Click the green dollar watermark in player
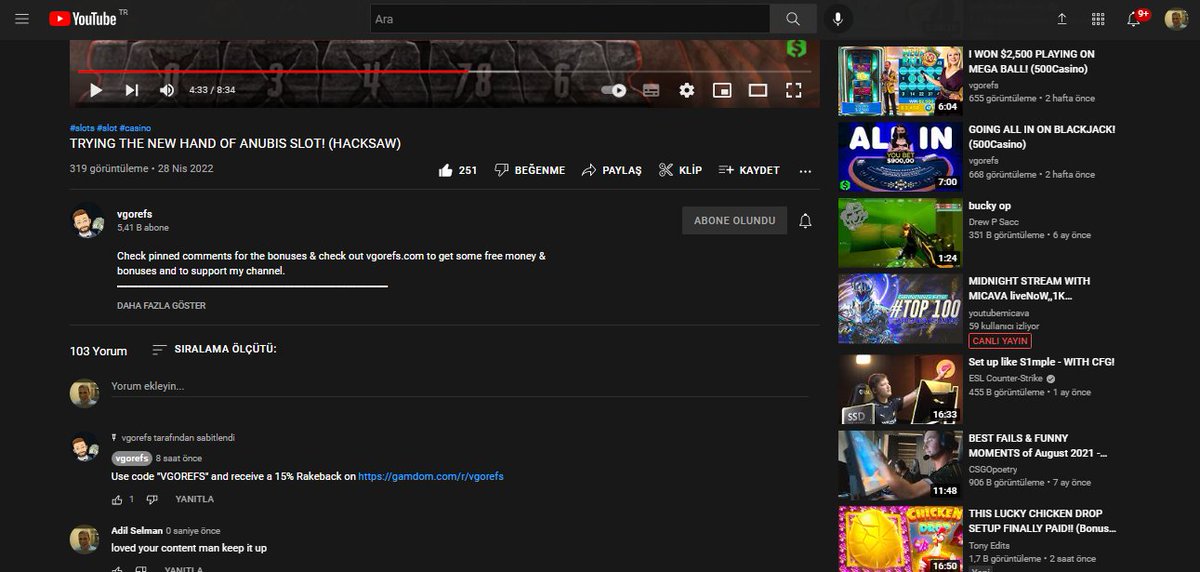1200x572 pixels. pos(796,47)
